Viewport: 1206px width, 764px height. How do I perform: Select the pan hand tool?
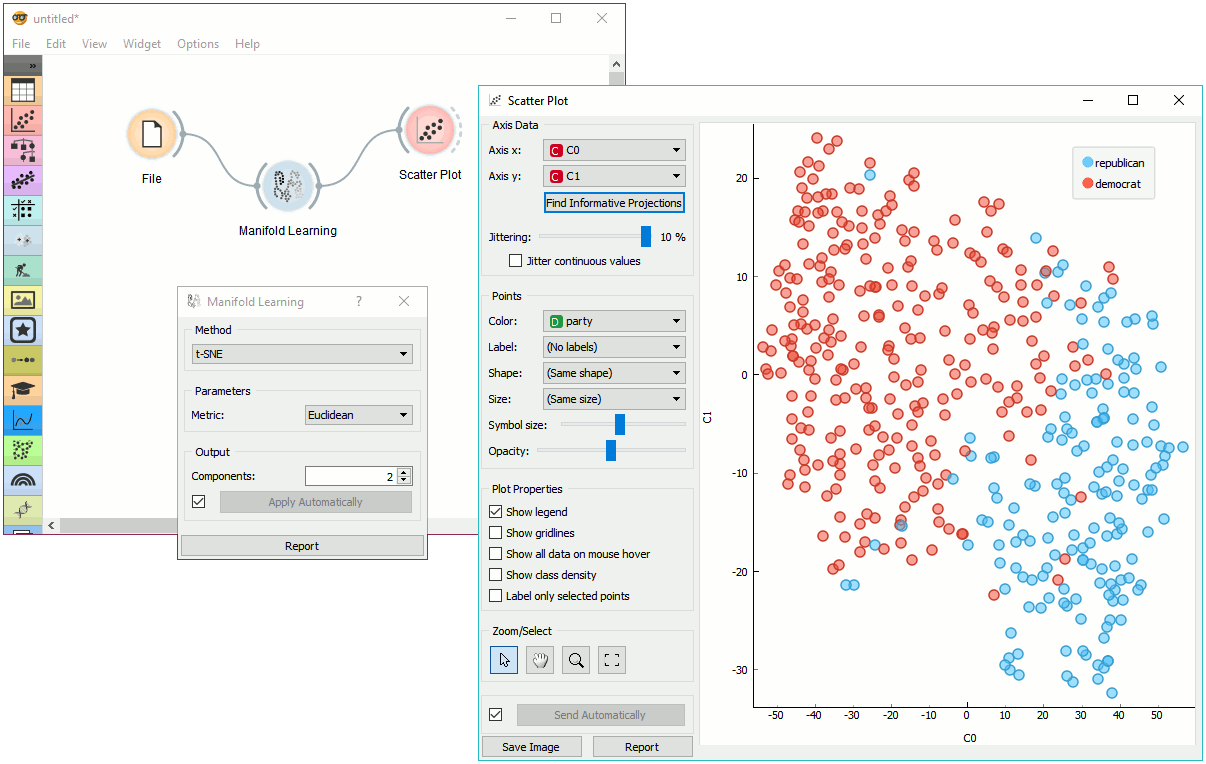540,660
